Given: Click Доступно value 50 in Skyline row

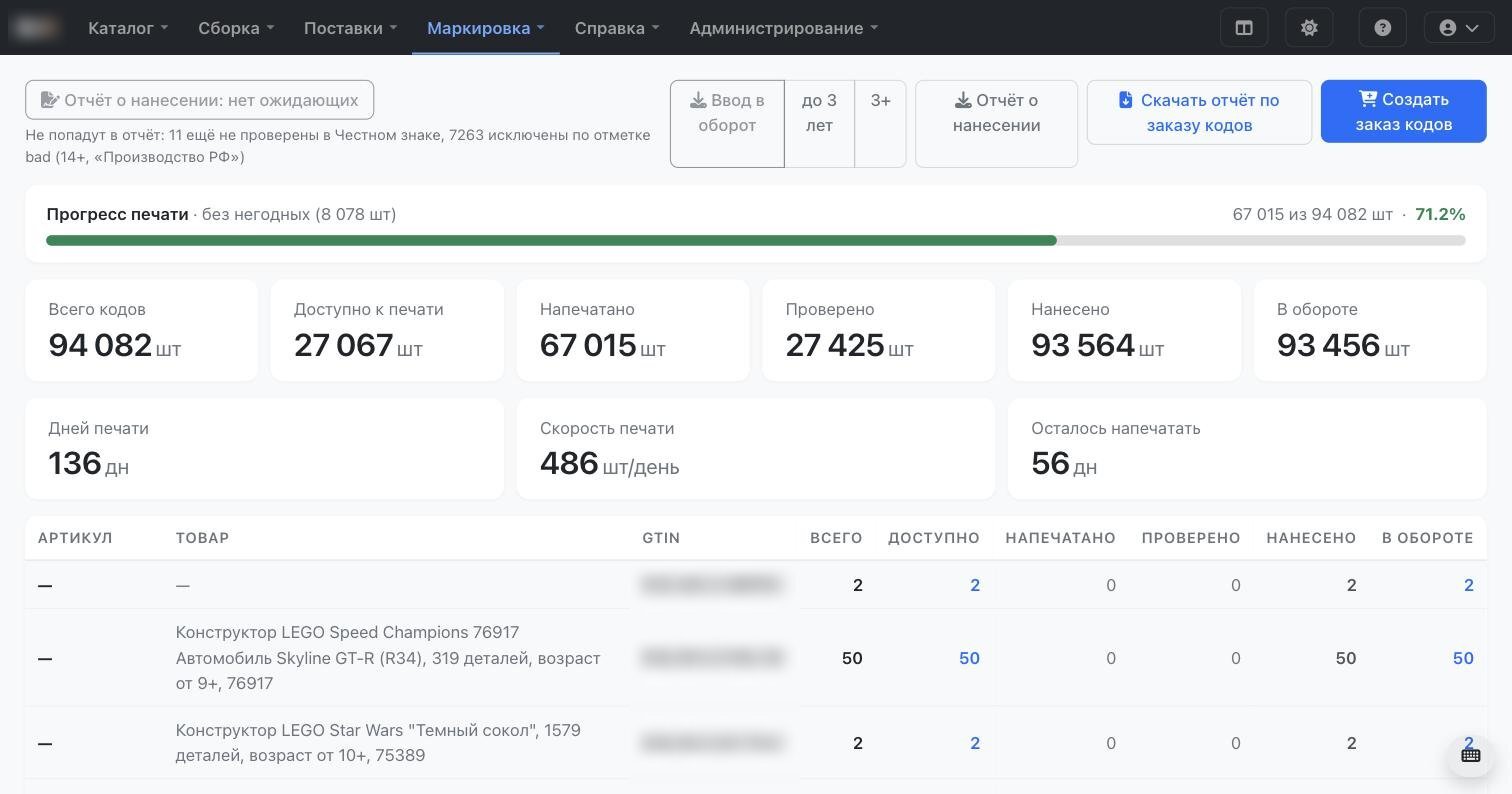Looking at the screenshot, I should [x=969, y=658].
